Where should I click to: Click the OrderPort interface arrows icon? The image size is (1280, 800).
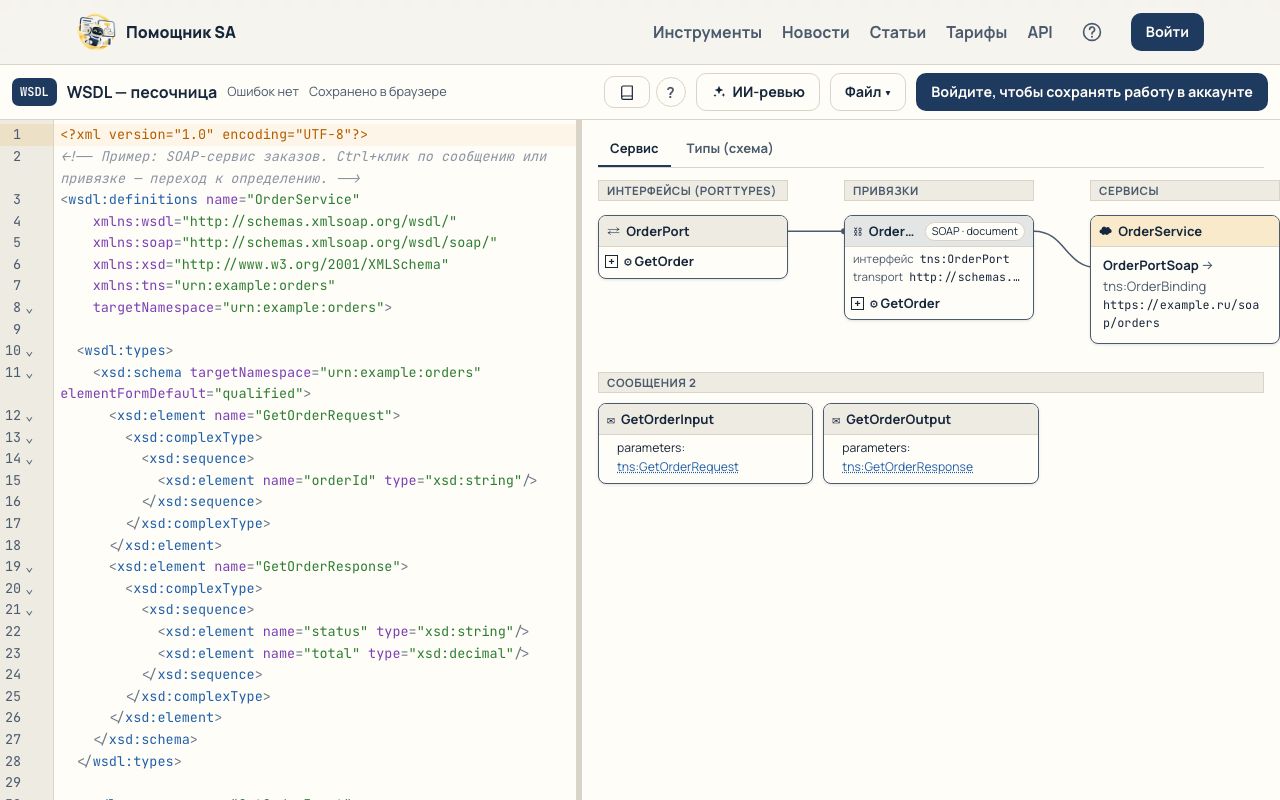(x=613, y=231)
